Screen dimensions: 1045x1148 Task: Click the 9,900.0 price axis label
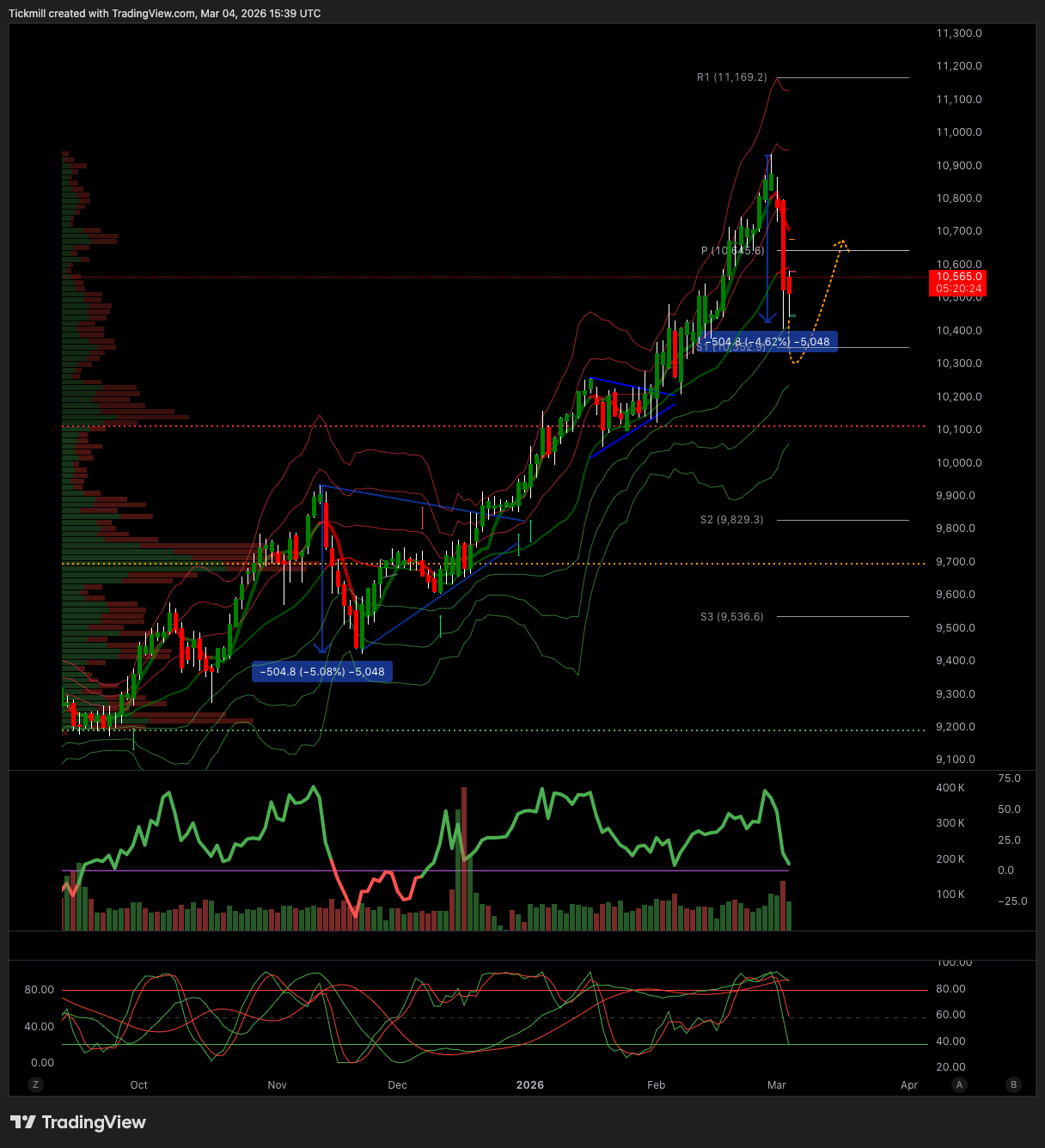click(956, 496)
